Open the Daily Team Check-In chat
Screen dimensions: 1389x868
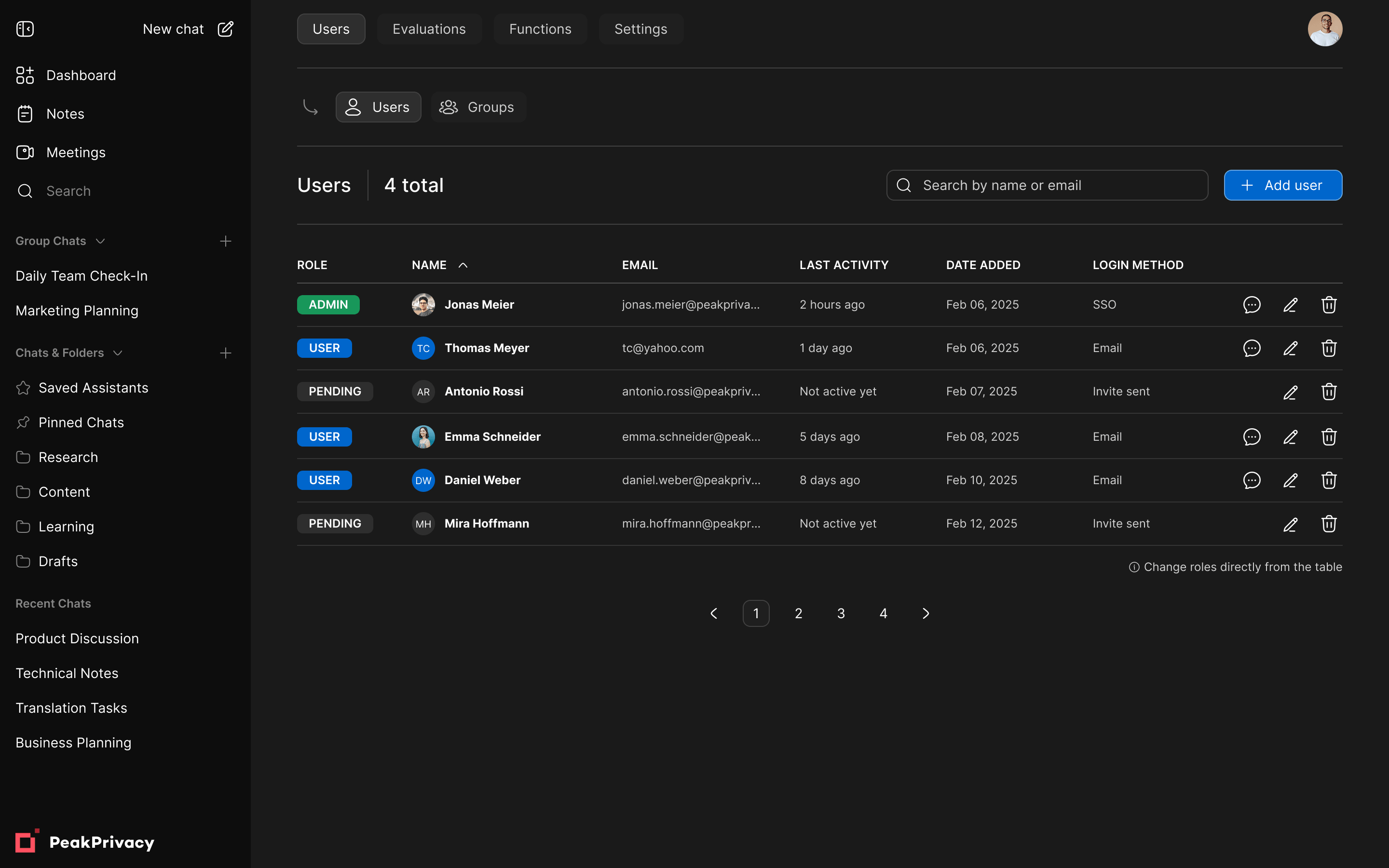coord(82,276)
